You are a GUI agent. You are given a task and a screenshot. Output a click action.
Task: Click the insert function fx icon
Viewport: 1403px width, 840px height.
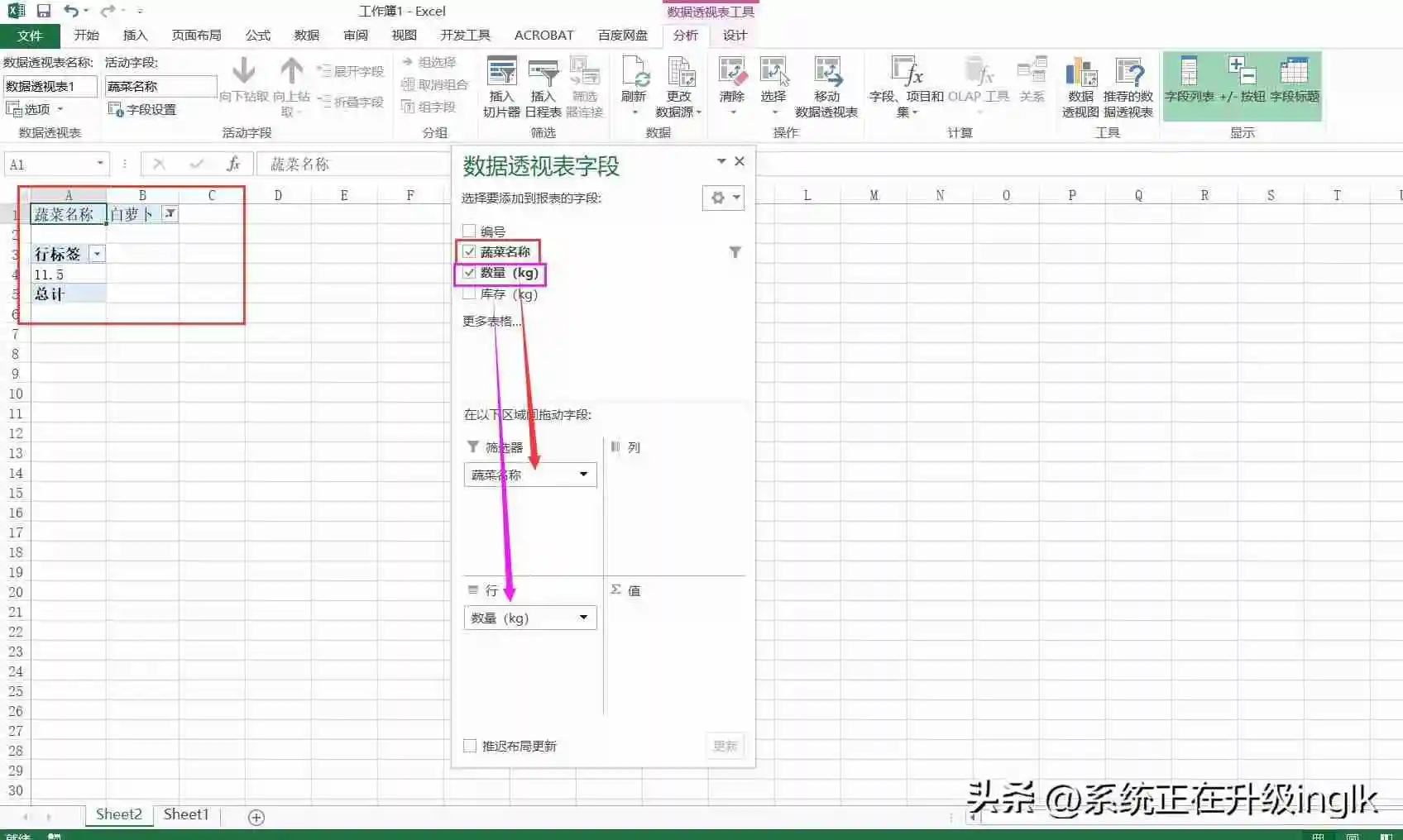(x=233, y=164)
